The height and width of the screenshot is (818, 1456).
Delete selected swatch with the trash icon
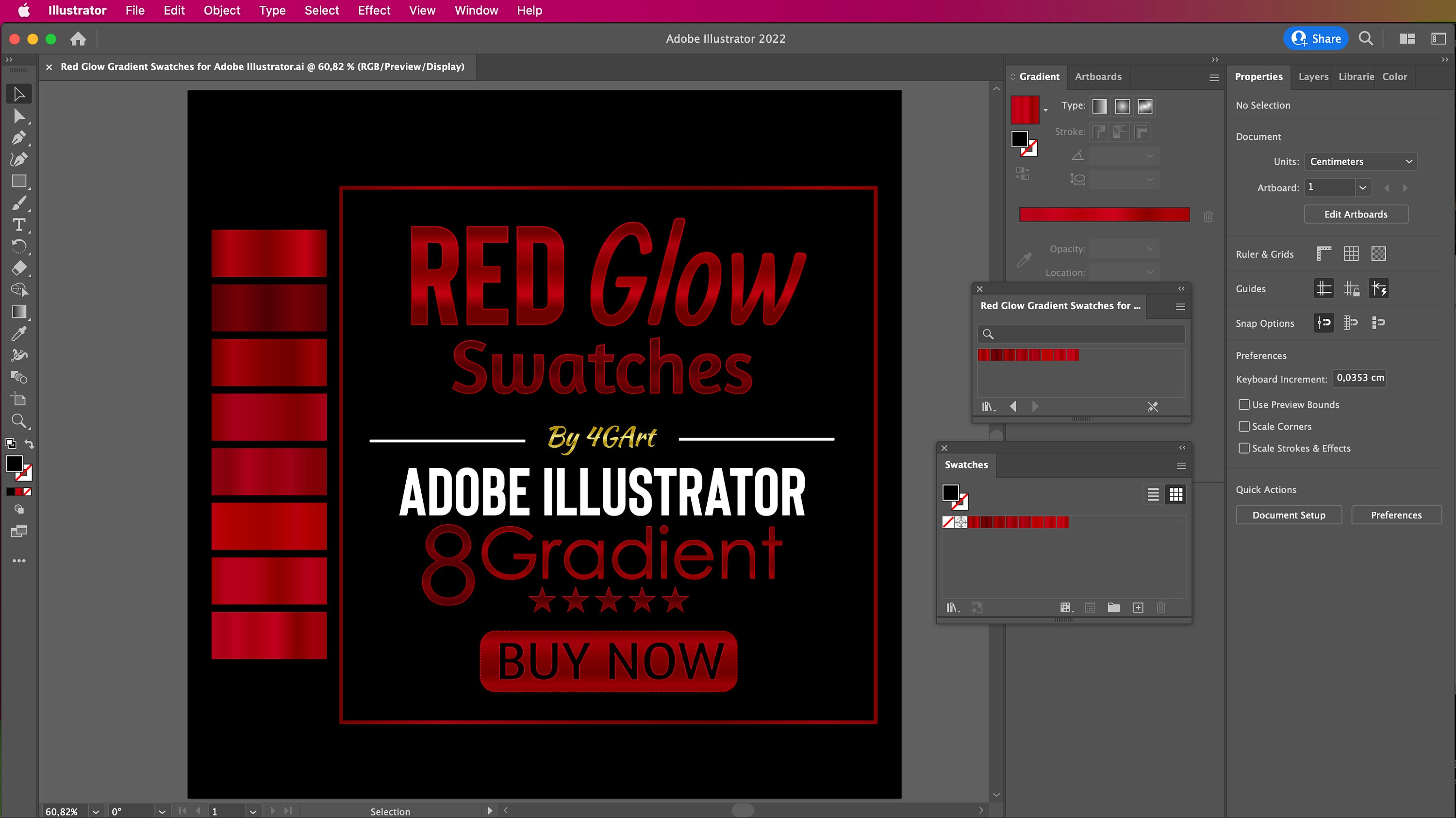click(1161, 607)
